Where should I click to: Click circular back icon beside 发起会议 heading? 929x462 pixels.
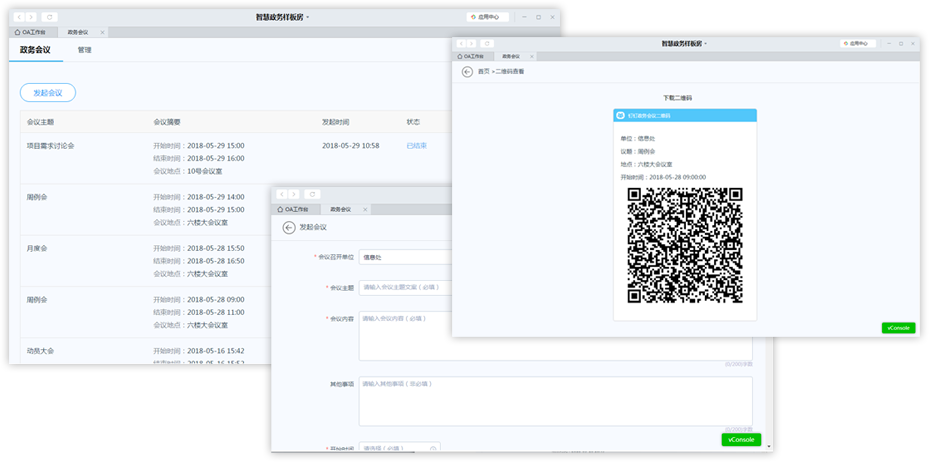point(289,228)
